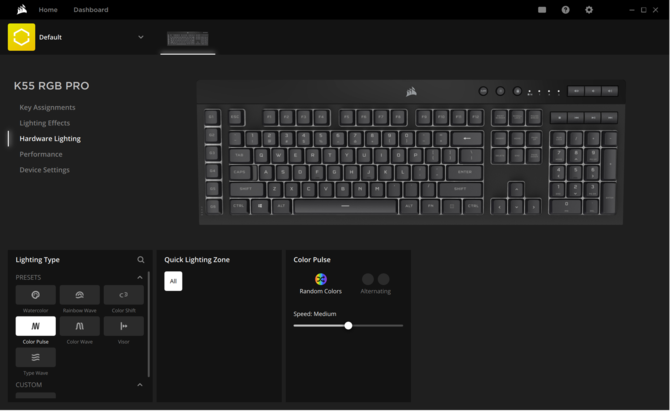Screen dimensions: 670x411
Task: Click the F1 key on keyboard
Action: [270, 117]
